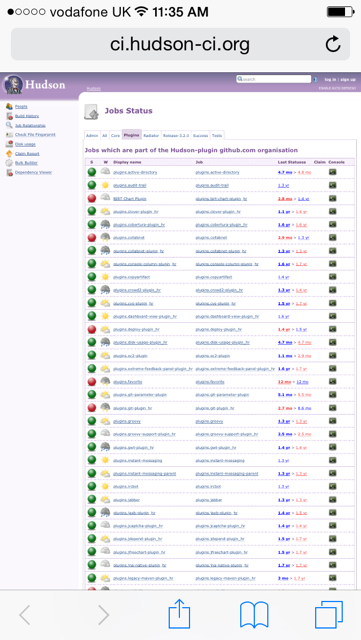Image resolution: width=361 pixels, height=640 pixels.
Task: Open console for plugins.audit-trail row
Action: point(332,185)
